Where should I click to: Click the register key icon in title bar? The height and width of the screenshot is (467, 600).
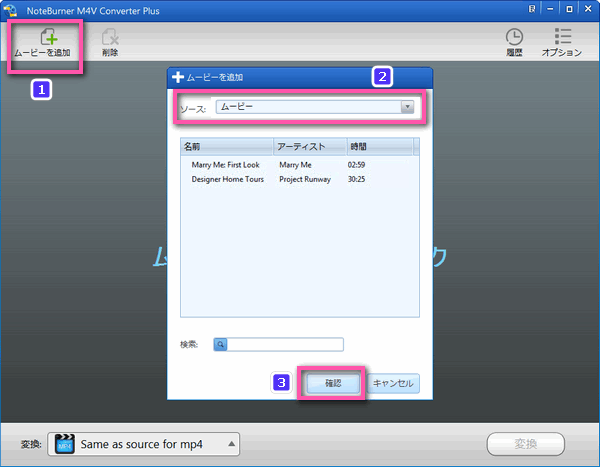(x=532, y=9)
